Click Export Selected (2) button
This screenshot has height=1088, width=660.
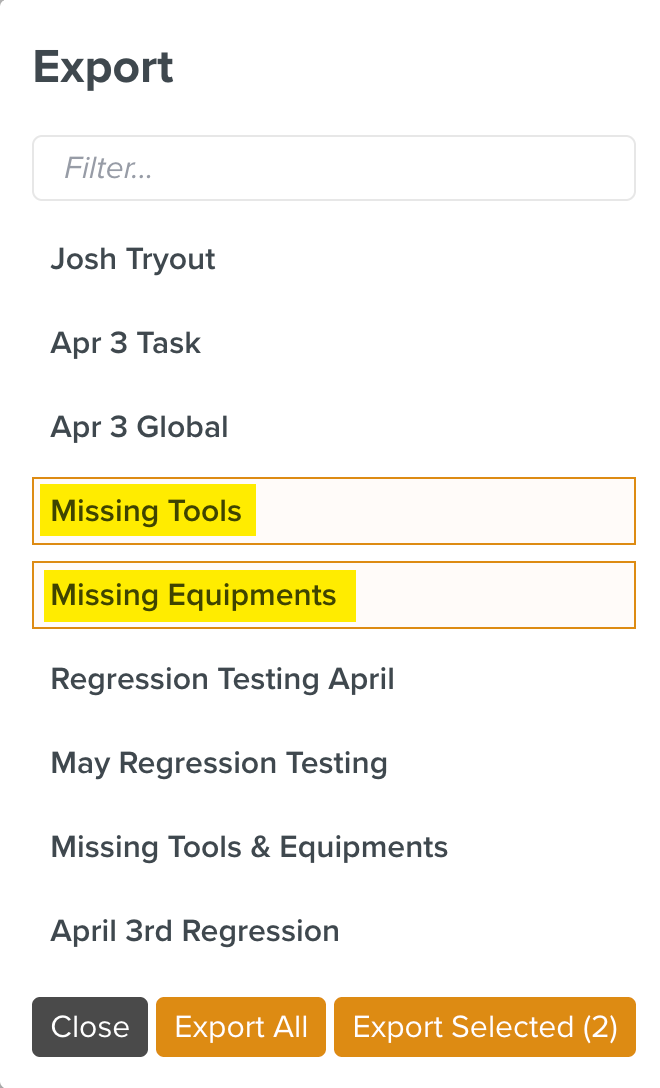485,1027
